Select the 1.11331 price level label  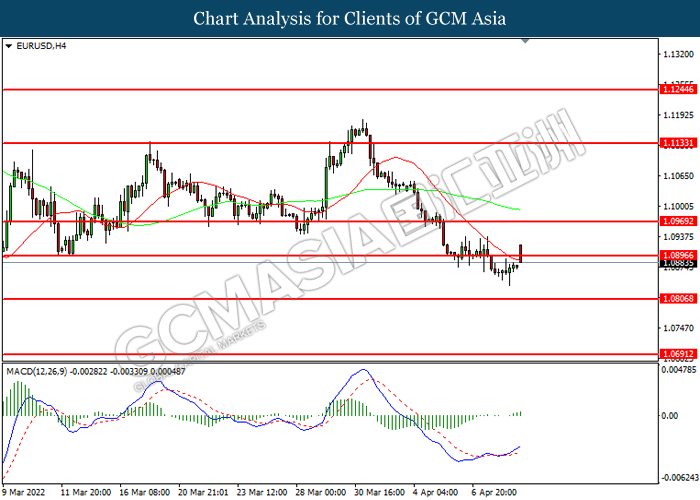pyautogui.click(x=678, y=143)
